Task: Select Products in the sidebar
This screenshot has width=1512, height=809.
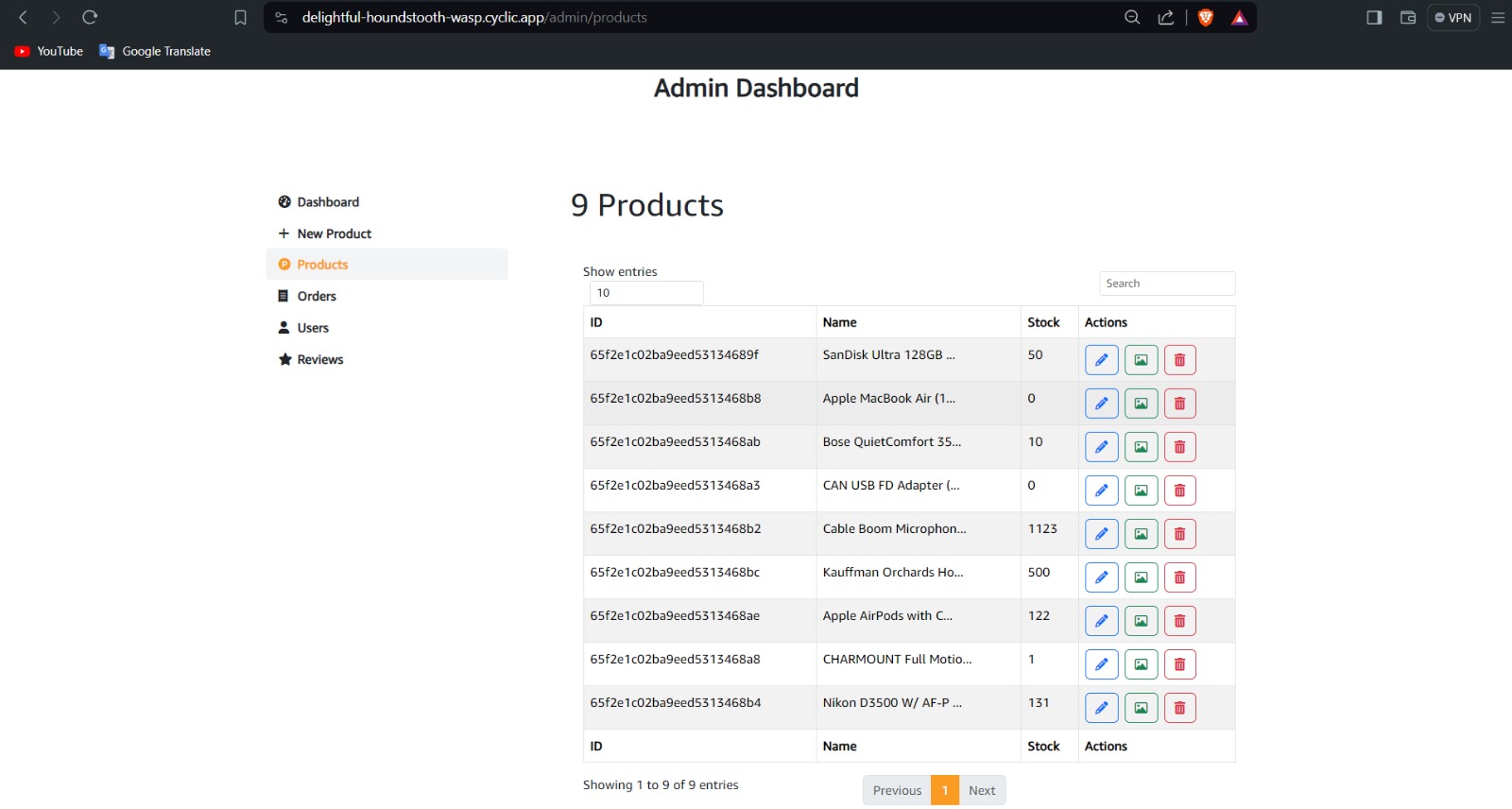Action: click(x=387, y=265)
